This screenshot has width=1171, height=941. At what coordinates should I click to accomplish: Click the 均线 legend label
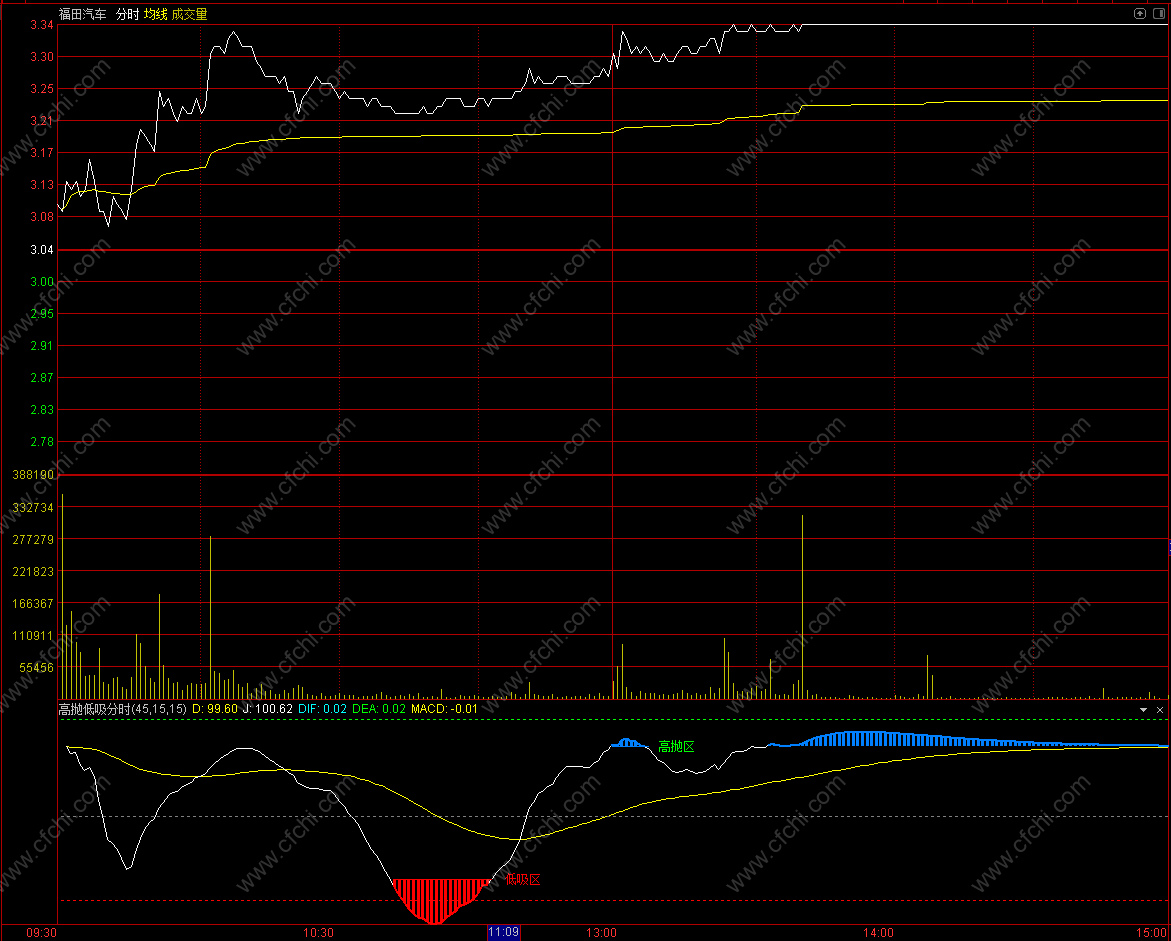[155, 14]
